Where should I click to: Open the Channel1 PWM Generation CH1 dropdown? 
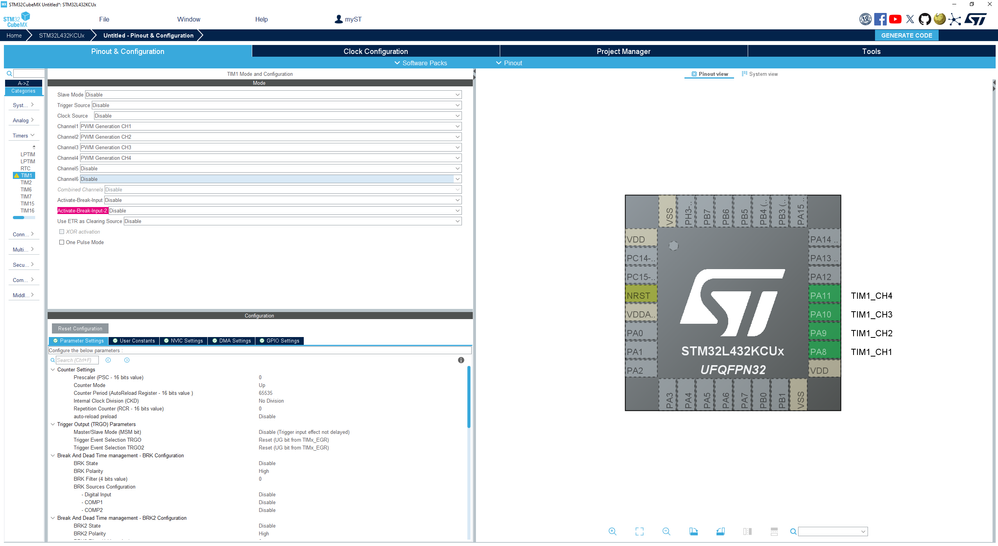(271, 126)
